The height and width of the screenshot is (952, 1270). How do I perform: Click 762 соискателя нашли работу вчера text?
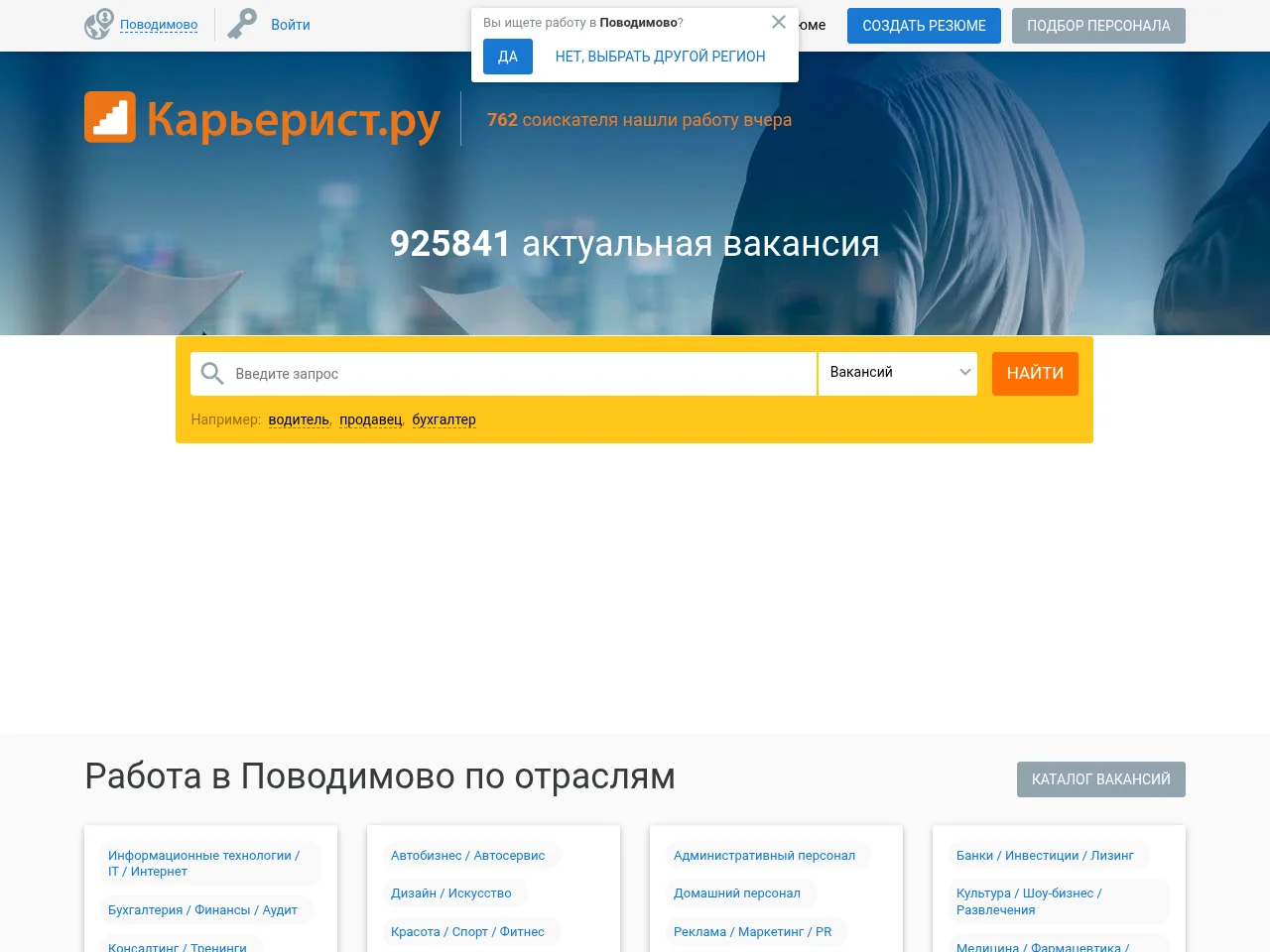tap(640, 120)
